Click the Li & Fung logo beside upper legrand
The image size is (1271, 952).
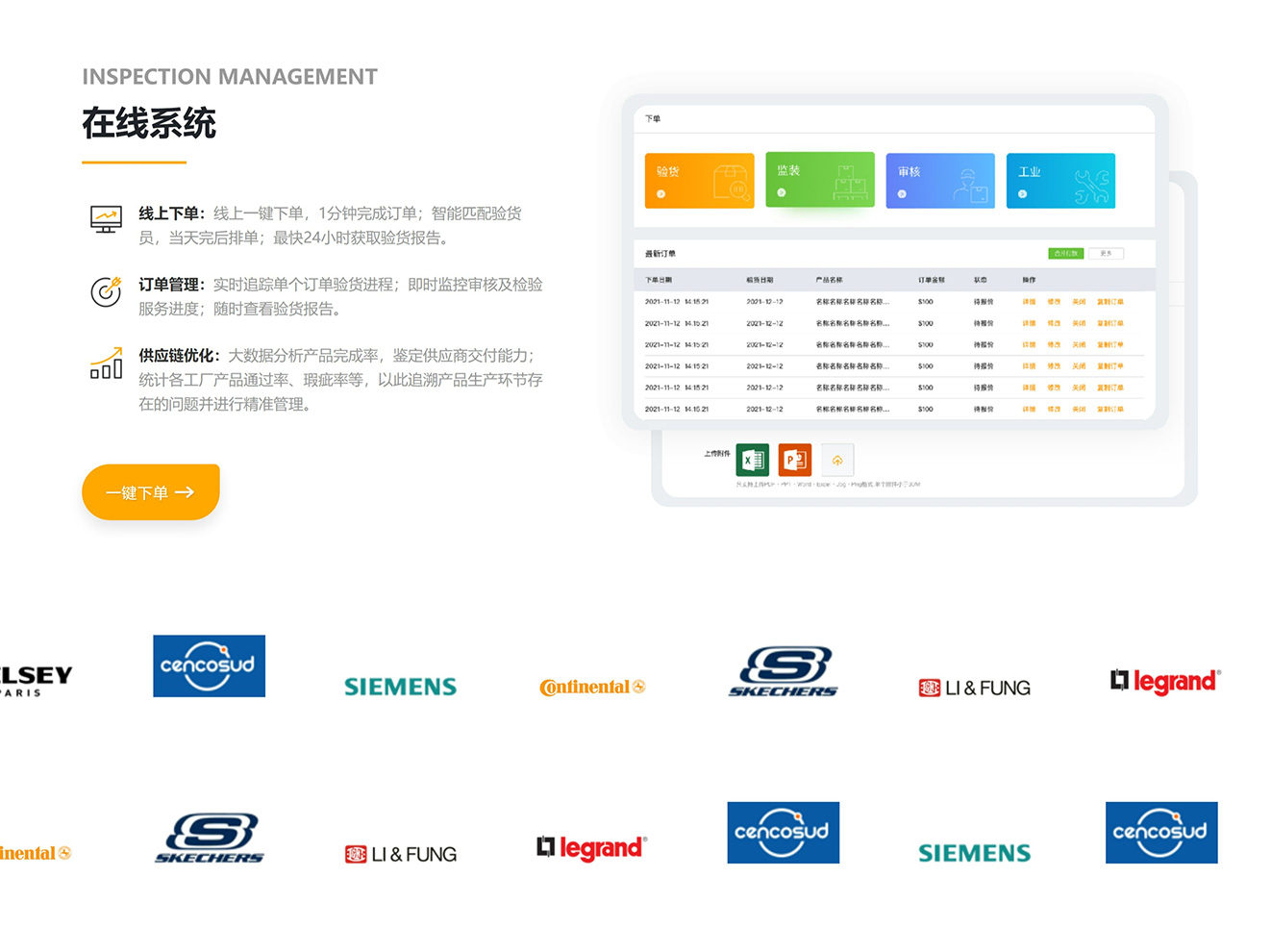coord(975,688)
